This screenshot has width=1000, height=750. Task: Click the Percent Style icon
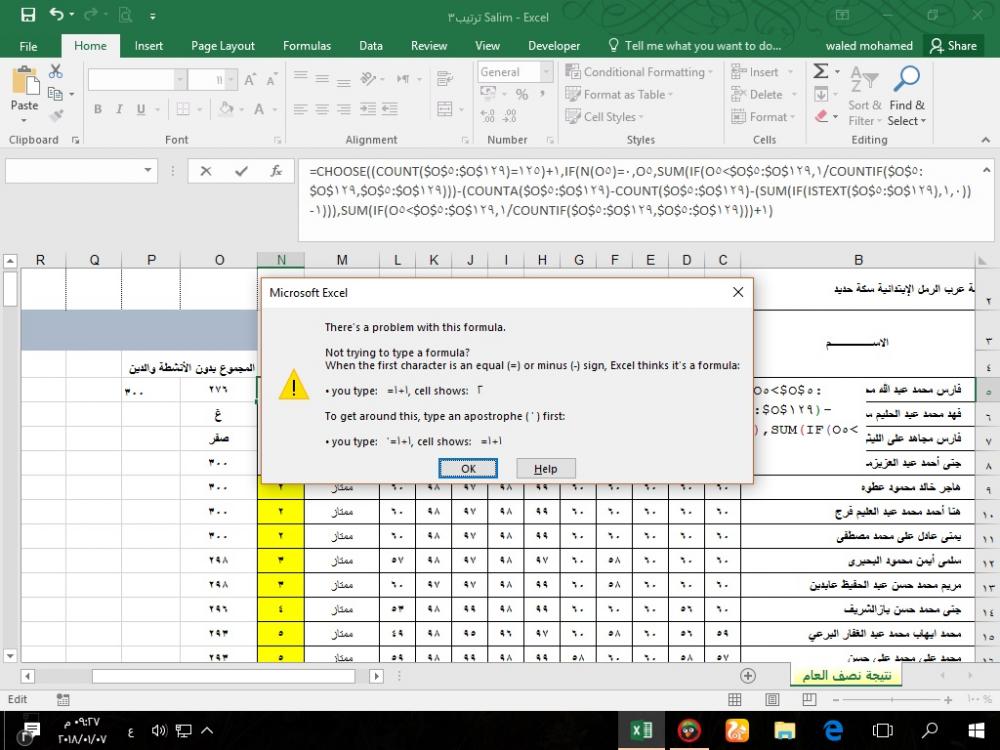tap(522, 94)
